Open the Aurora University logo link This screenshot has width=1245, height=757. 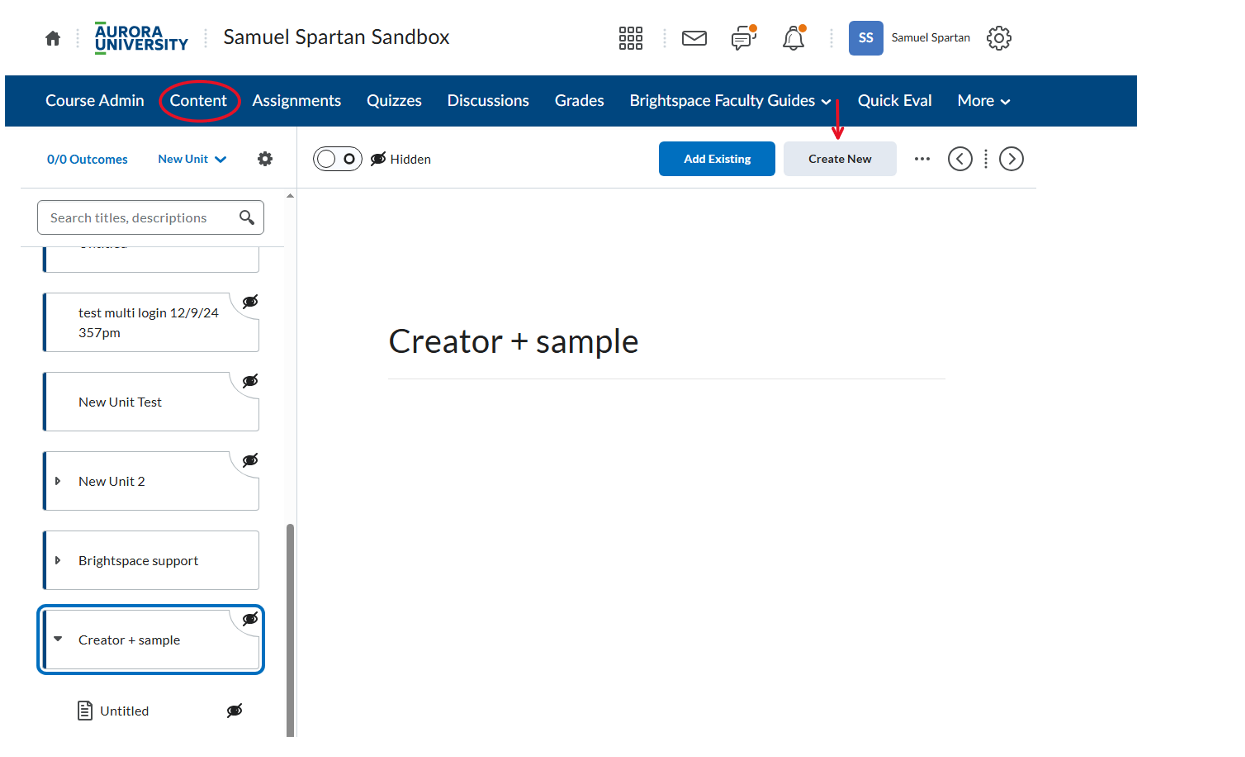pyautogui.click(x=141, y=38)
